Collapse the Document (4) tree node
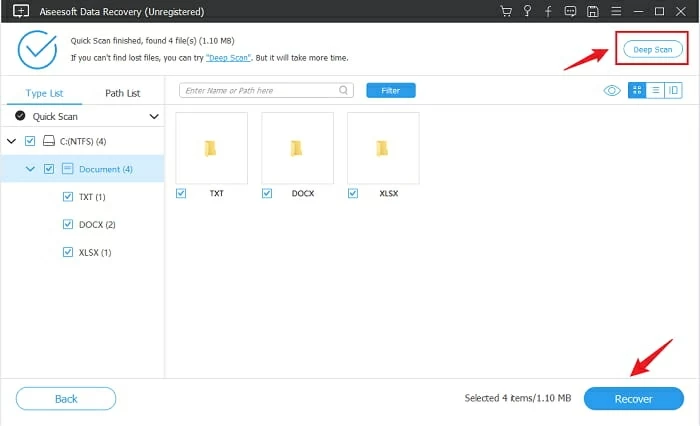The height and width of the screenshot is (426, 700). click(x=30, y=169)
